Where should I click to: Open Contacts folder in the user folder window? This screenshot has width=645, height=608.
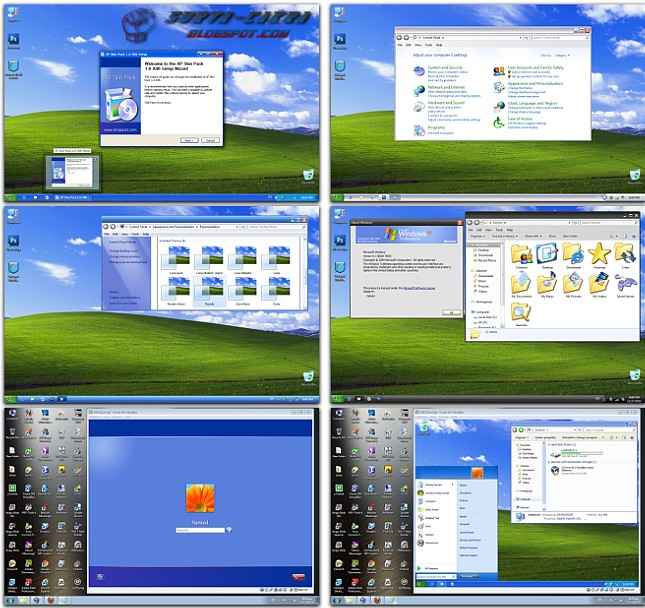(x=521, y=255)
